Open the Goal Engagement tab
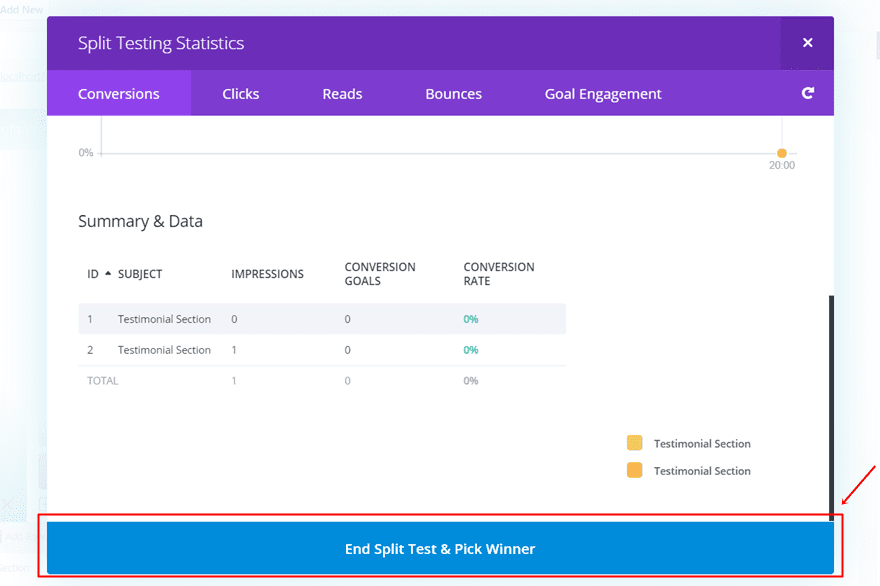880x586 pixels. tap(603, 94)
